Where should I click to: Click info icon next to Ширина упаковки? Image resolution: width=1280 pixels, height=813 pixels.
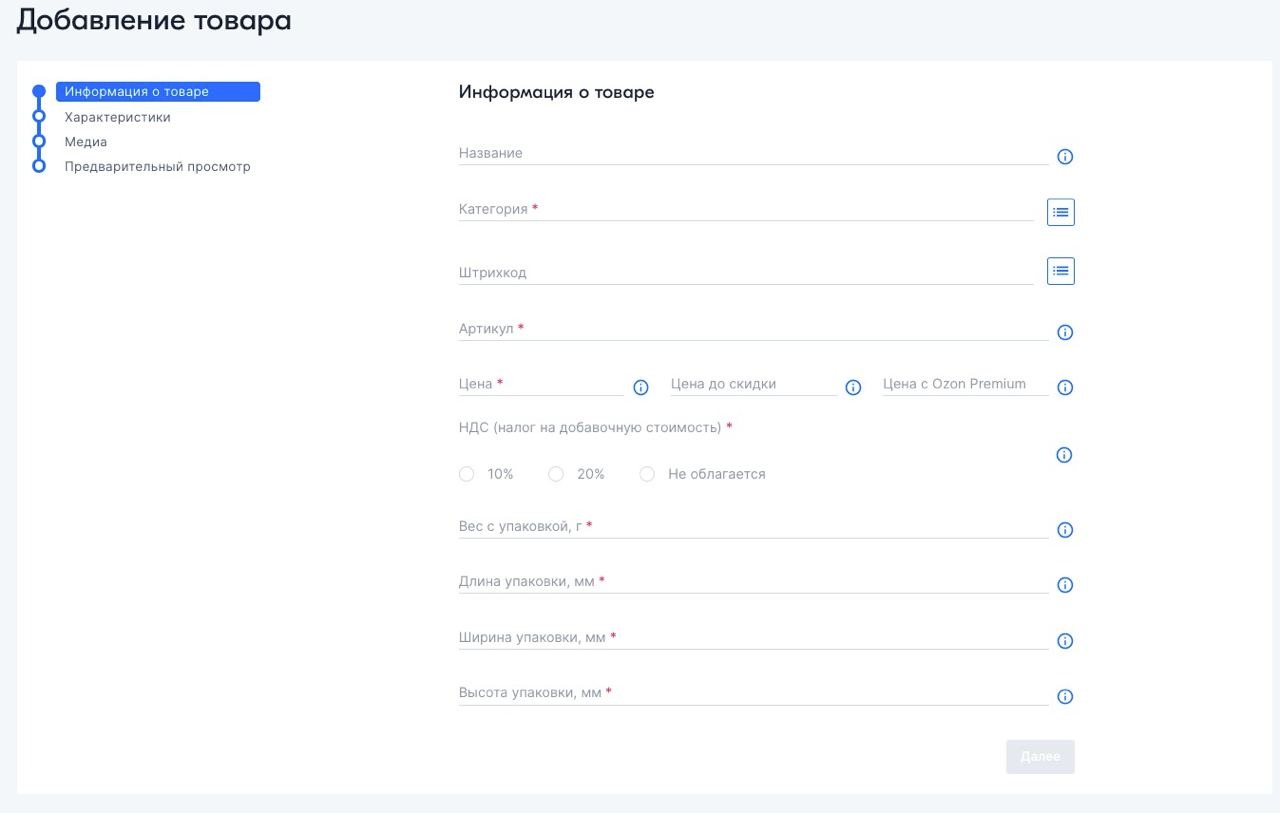tap(1065, 641)
